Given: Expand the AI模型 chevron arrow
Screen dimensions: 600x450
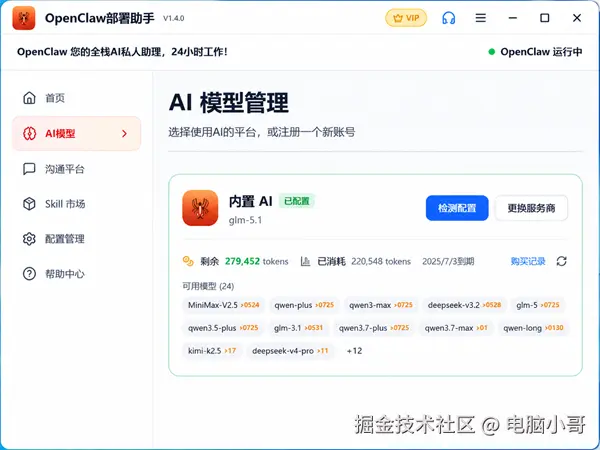Looking at the screenshot, I should pos(124,134).
